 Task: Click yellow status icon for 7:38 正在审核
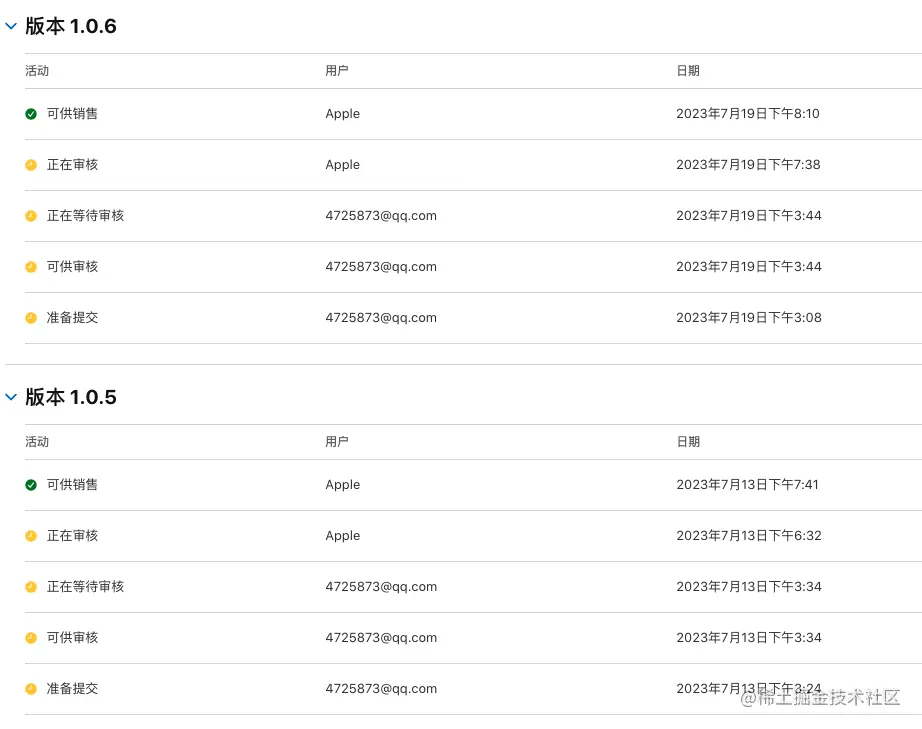[x=31, y=165]
